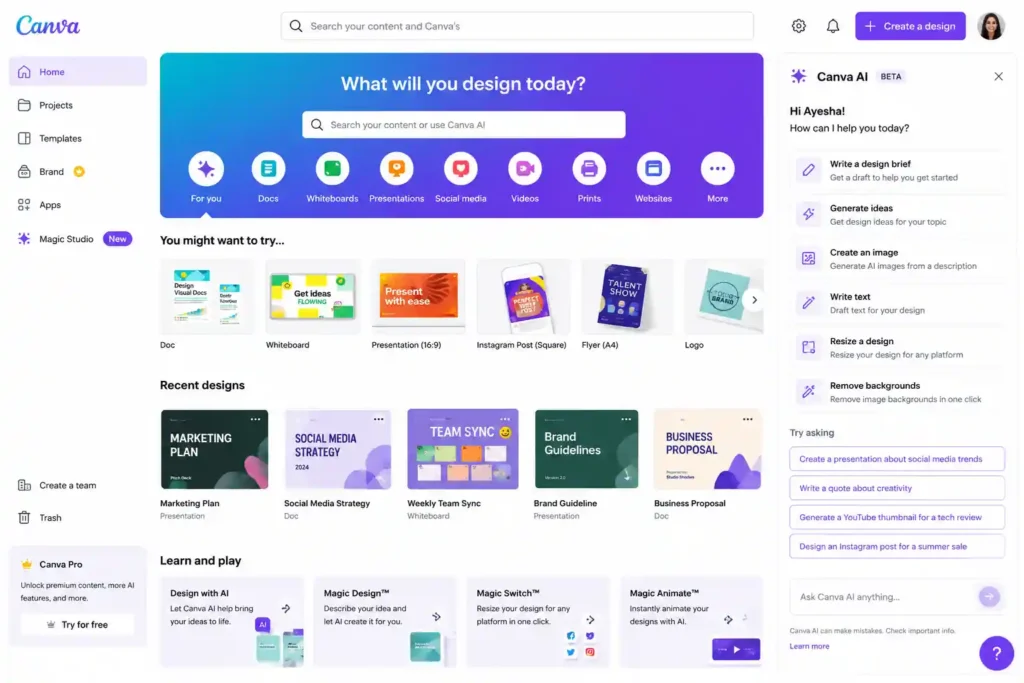Open the Design with AI card
1024x683 pixels.
click(232, 622)
